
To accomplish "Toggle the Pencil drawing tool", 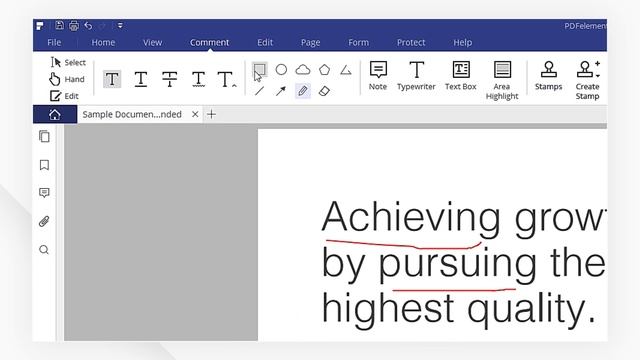I will tap(302, 91).
